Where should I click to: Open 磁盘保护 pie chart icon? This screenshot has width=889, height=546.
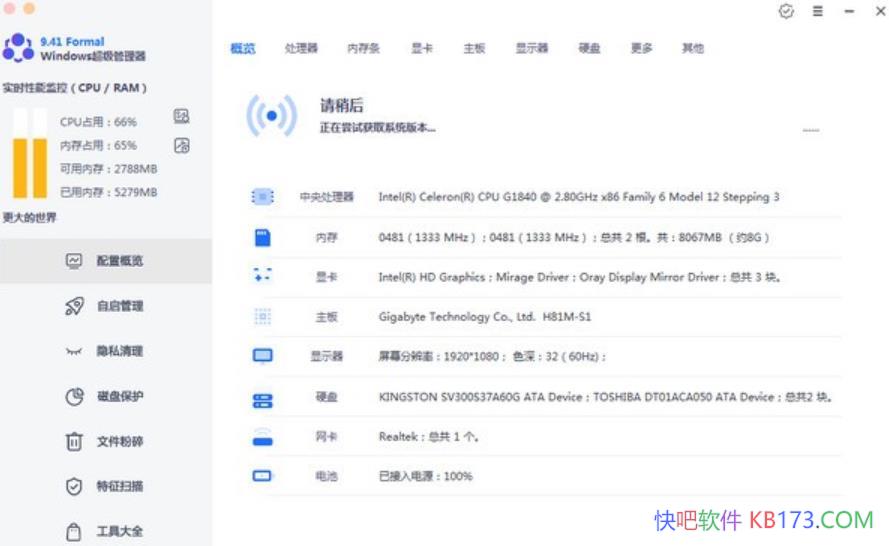pos(74,396)
